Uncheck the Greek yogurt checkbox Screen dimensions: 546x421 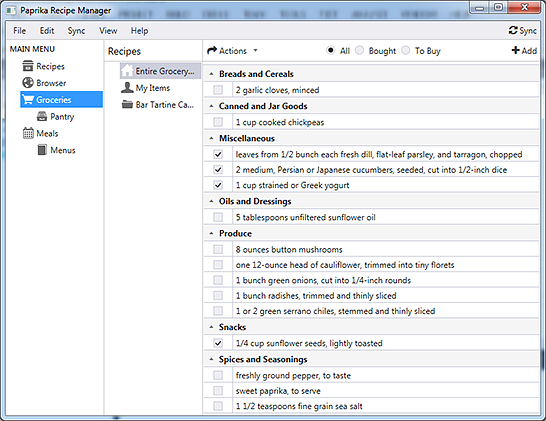coord(218,185)
